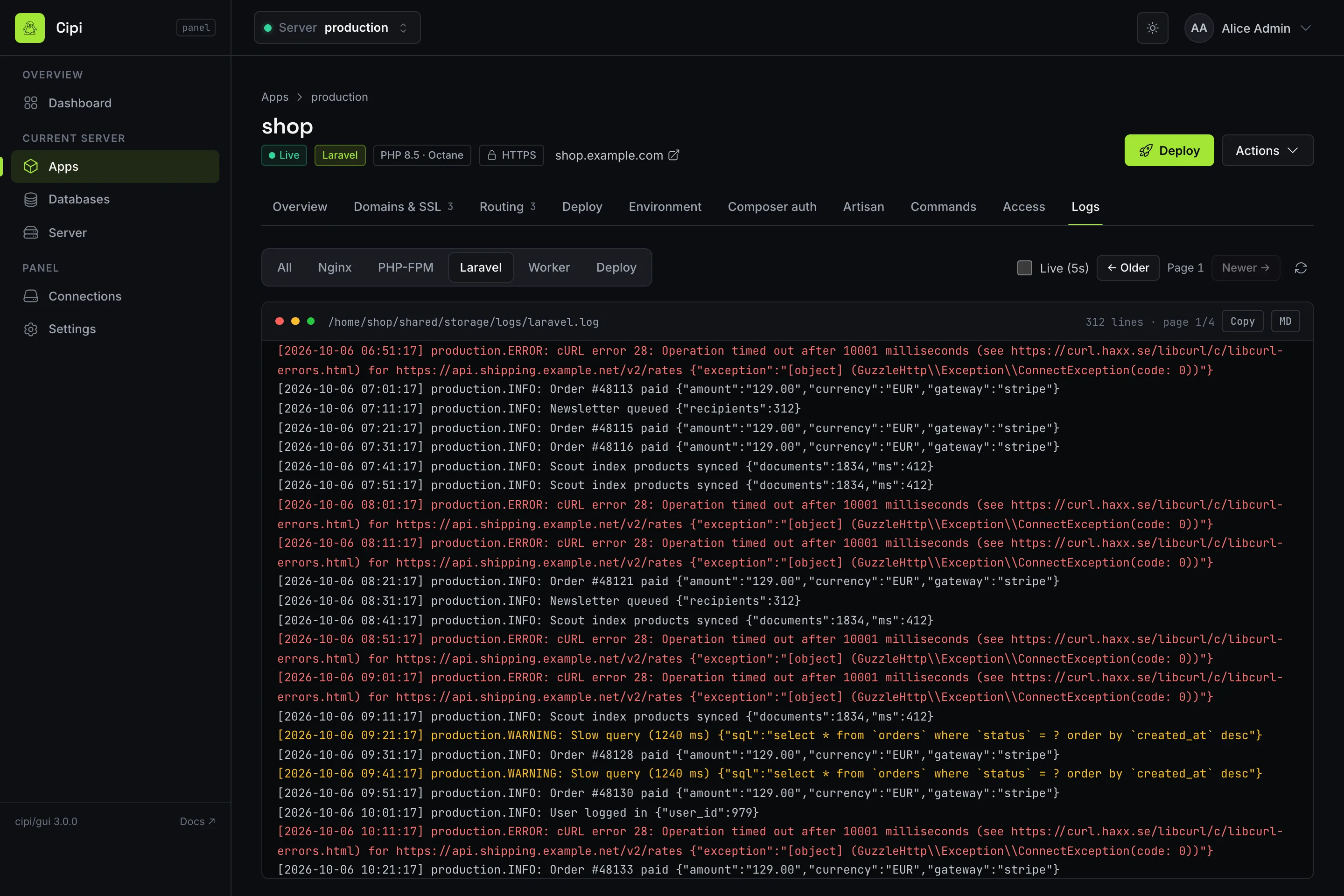
Task: Go to the Composer auth tab
Action: pos(772,207)
